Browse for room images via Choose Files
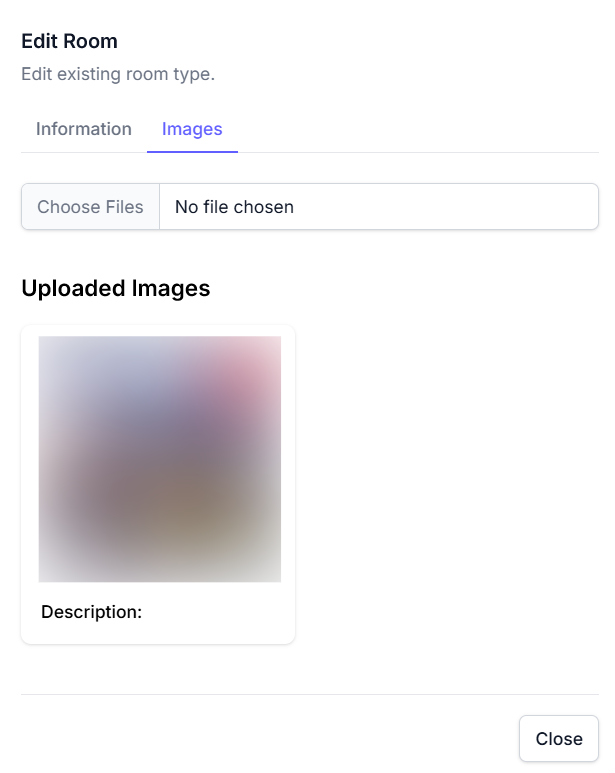This screenshot has width=615, height=773. pos(90,207)
